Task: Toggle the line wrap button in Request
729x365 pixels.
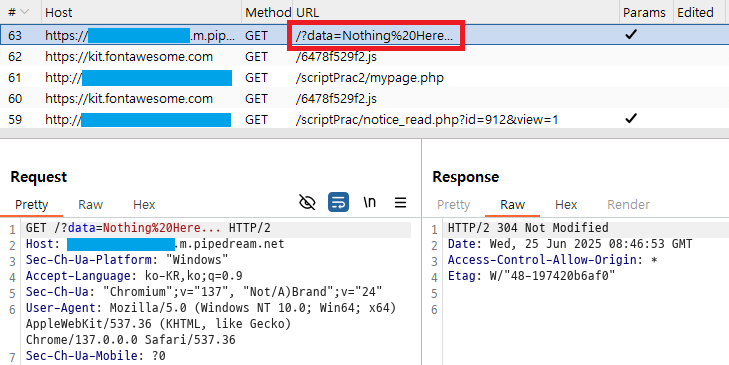Action: click(x=338, y=202)
